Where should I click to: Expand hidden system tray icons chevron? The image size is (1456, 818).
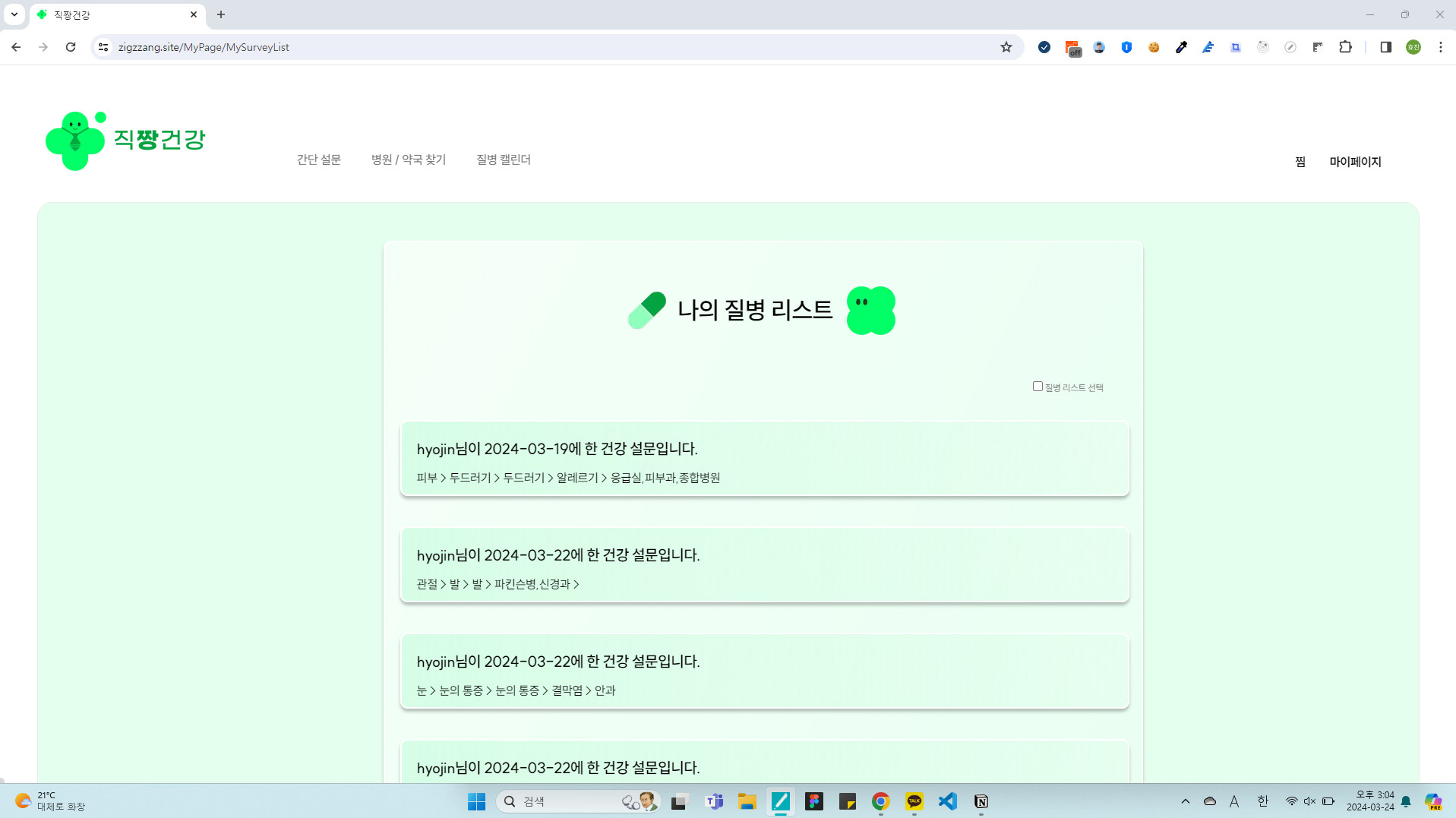pyautogui.click(x=1185, y=801)
